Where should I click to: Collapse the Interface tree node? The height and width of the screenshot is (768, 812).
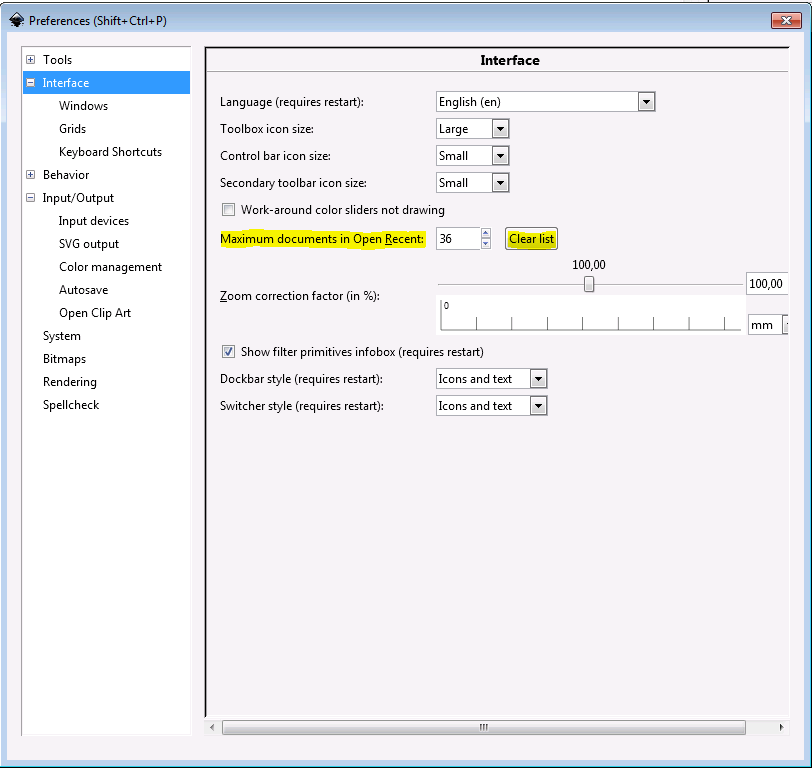[31, 83]
